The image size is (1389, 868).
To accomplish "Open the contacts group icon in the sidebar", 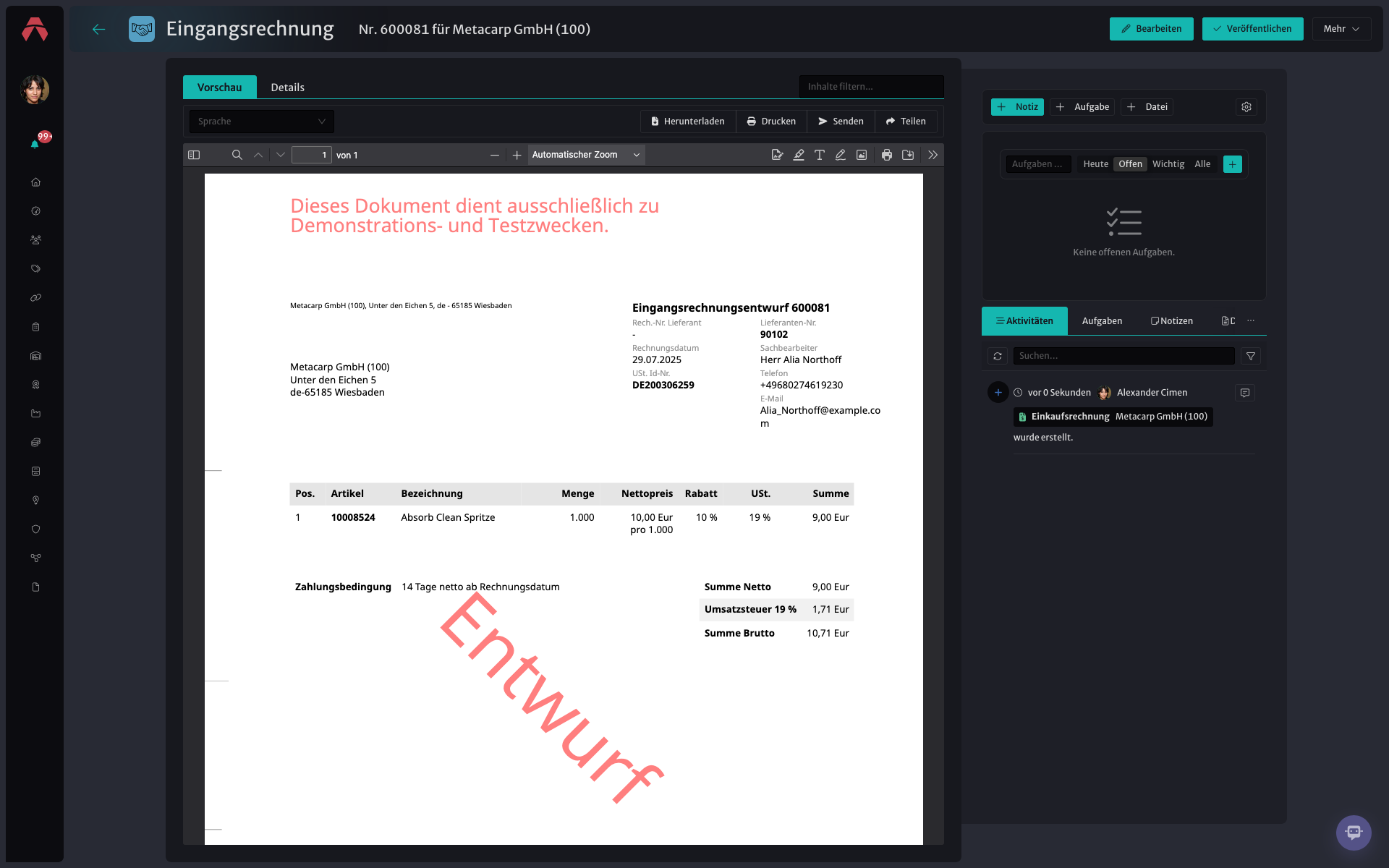I will point(35,240).
